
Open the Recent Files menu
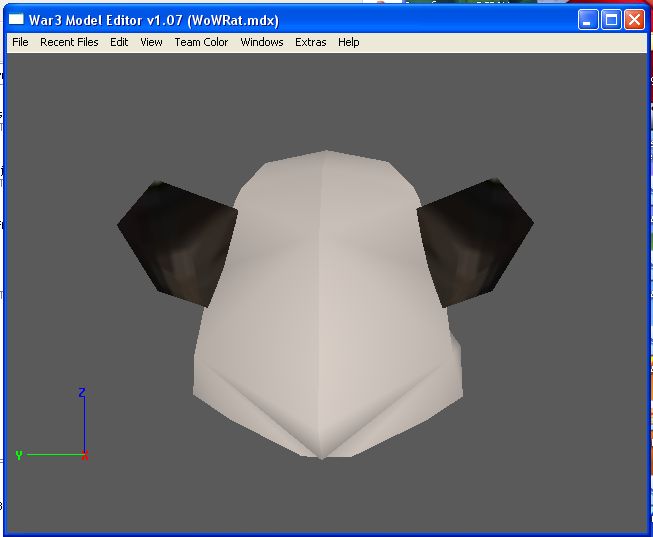pyautogui.click(x=69, y=42)
